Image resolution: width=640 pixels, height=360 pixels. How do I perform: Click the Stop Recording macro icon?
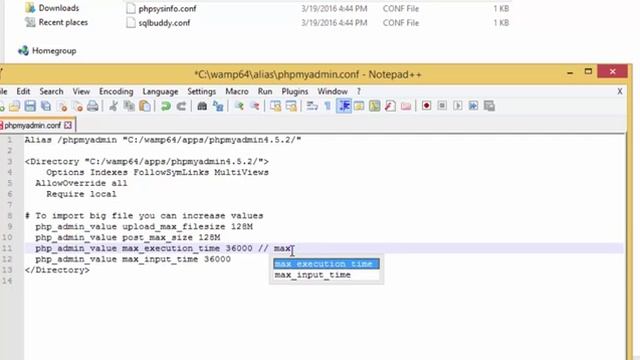tap(442, 106)
